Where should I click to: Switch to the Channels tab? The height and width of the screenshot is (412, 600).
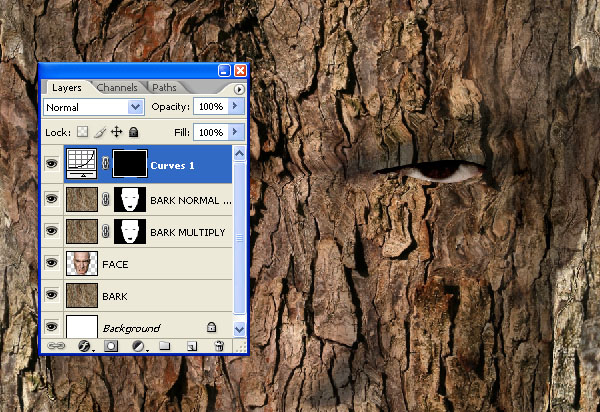click(118, 88)
